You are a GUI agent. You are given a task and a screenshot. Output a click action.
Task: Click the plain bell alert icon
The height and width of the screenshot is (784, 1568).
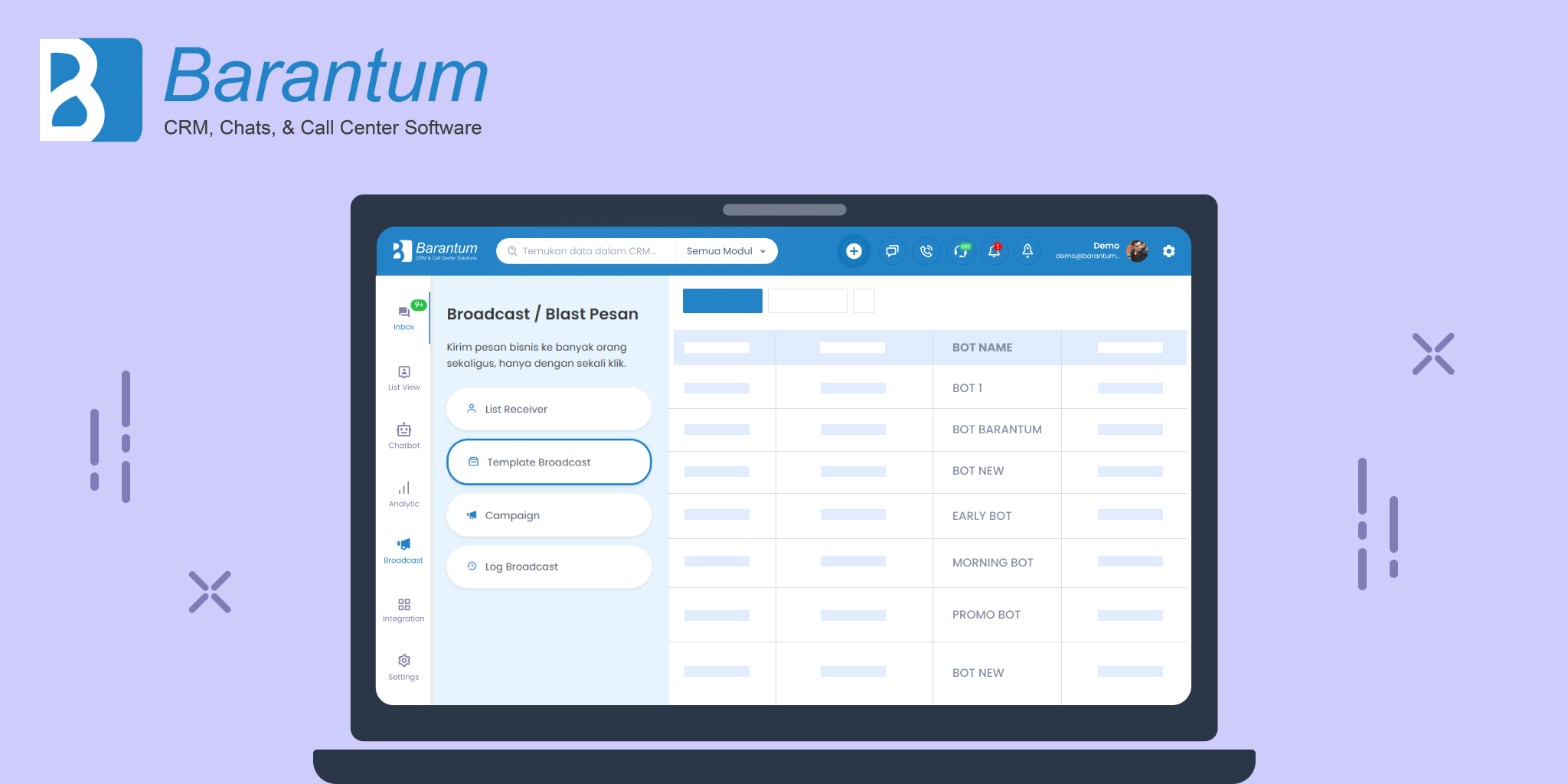1027,251
